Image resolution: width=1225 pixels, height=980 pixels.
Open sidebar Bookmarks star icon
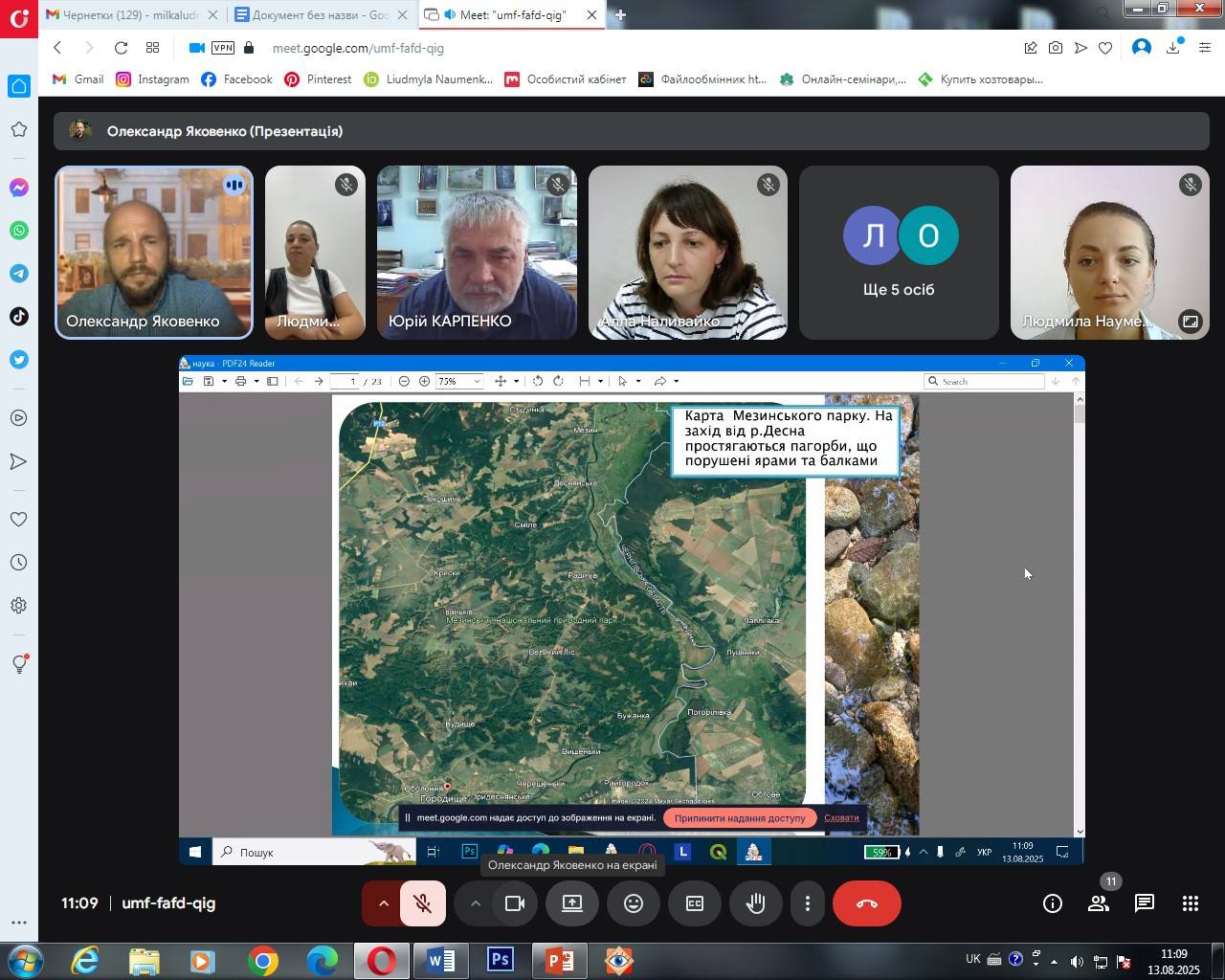(x=19, y=129)
